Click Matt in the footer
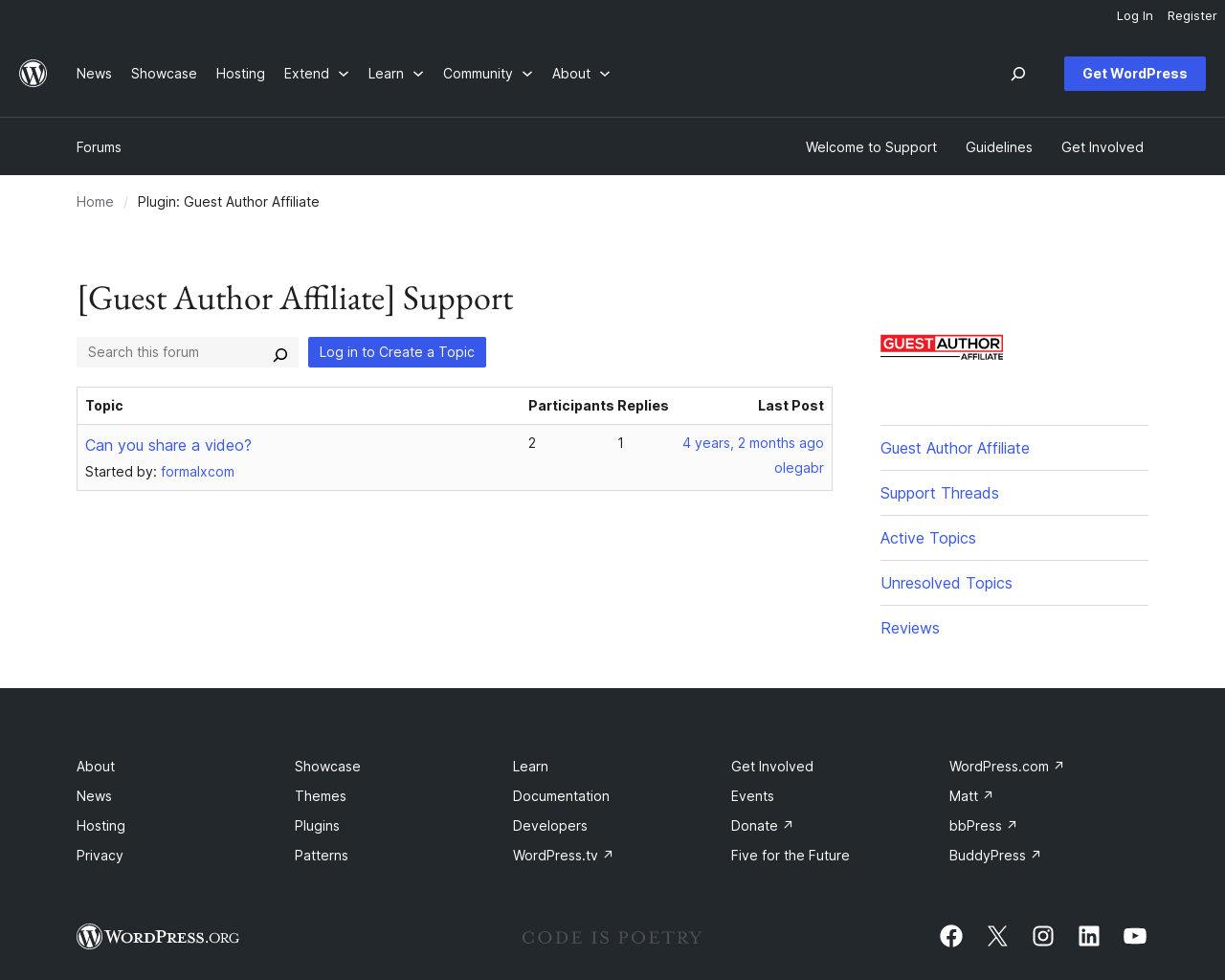 pyautogui.click(x=971, y=796)
